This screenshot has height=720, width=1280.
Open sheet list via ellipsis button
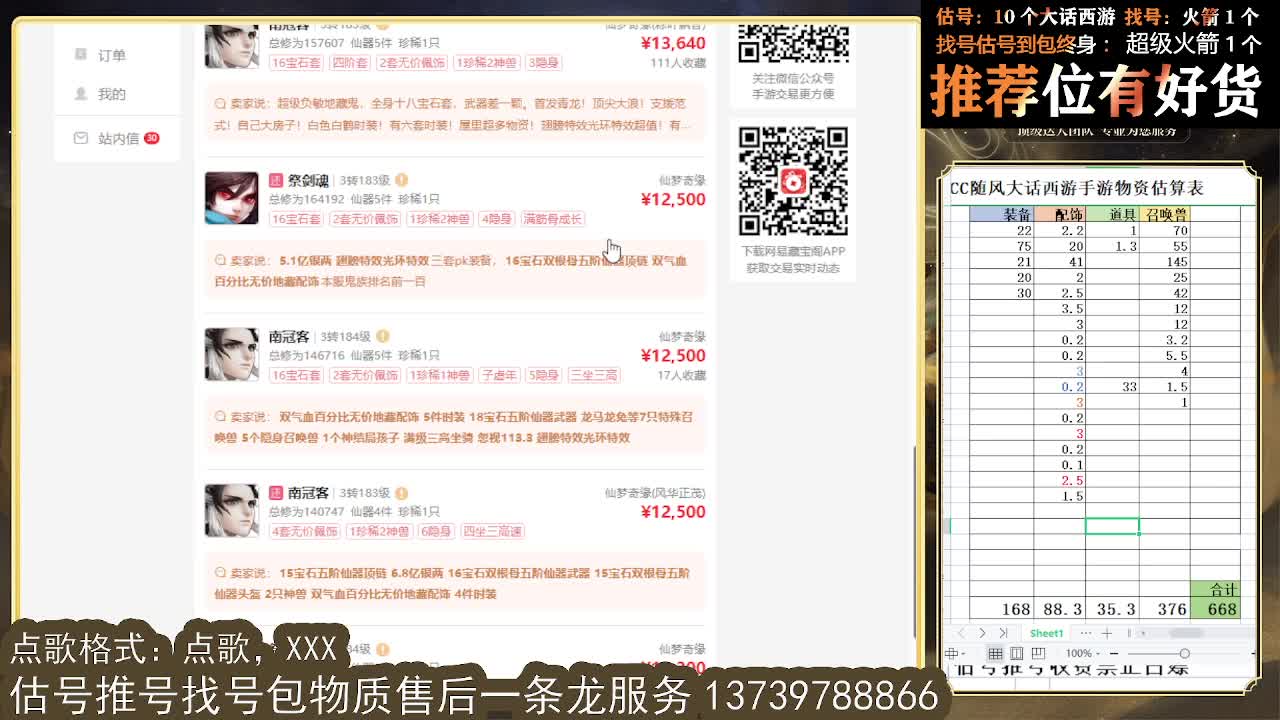click(1086, 632)
